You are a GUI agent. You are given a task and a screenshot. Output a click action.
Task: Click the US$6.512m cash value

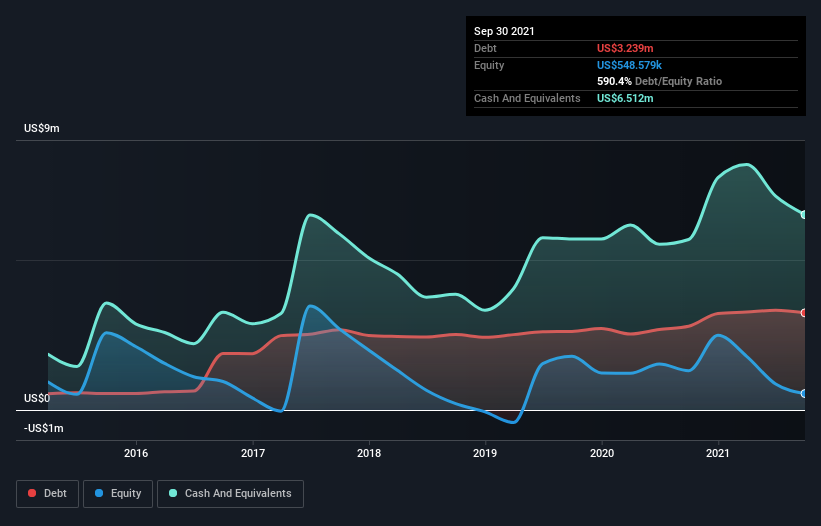pyautogui.click(x=625, y=98)
